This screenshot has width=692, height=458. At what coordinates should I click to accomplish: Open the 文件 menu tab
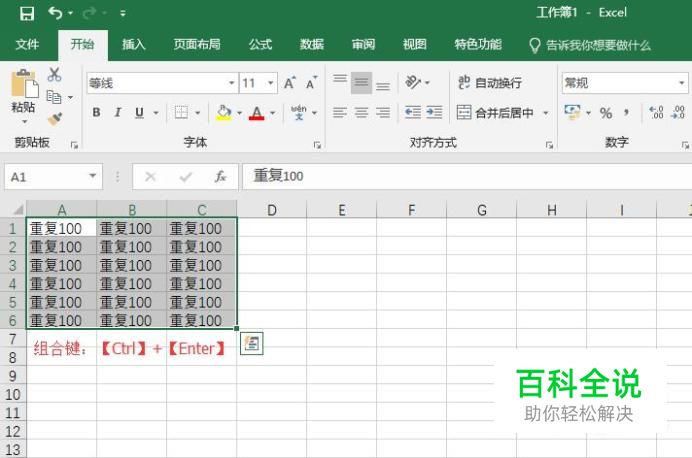pos(27,44)
